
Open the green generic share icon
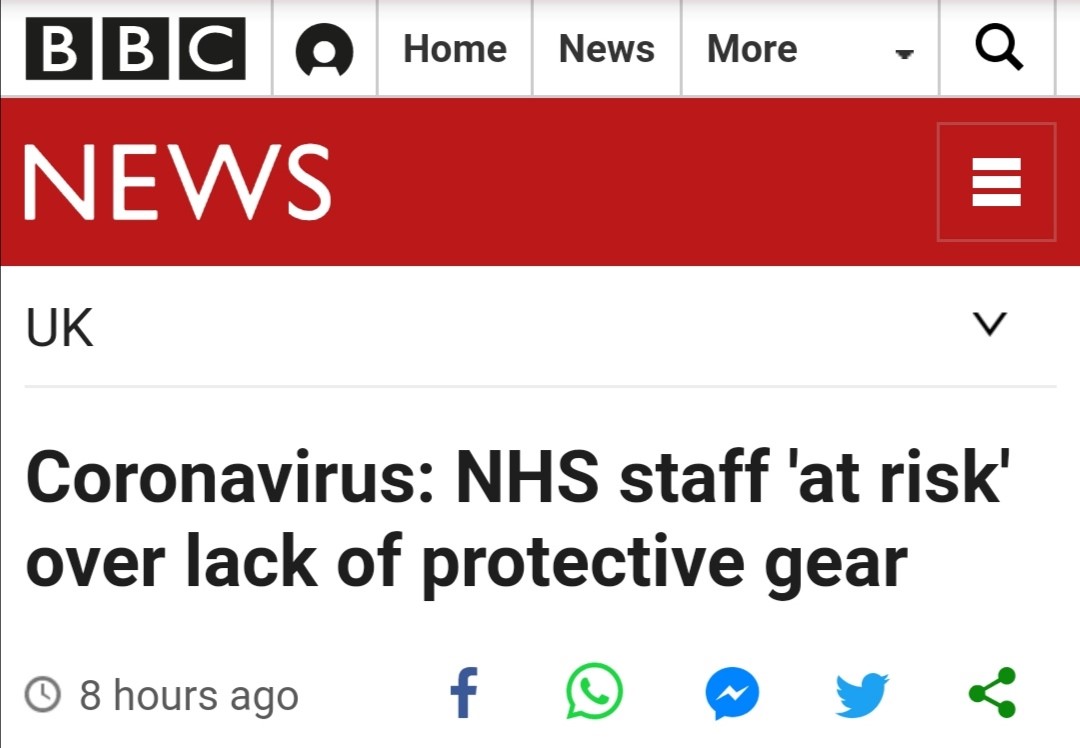coord(992,692)
